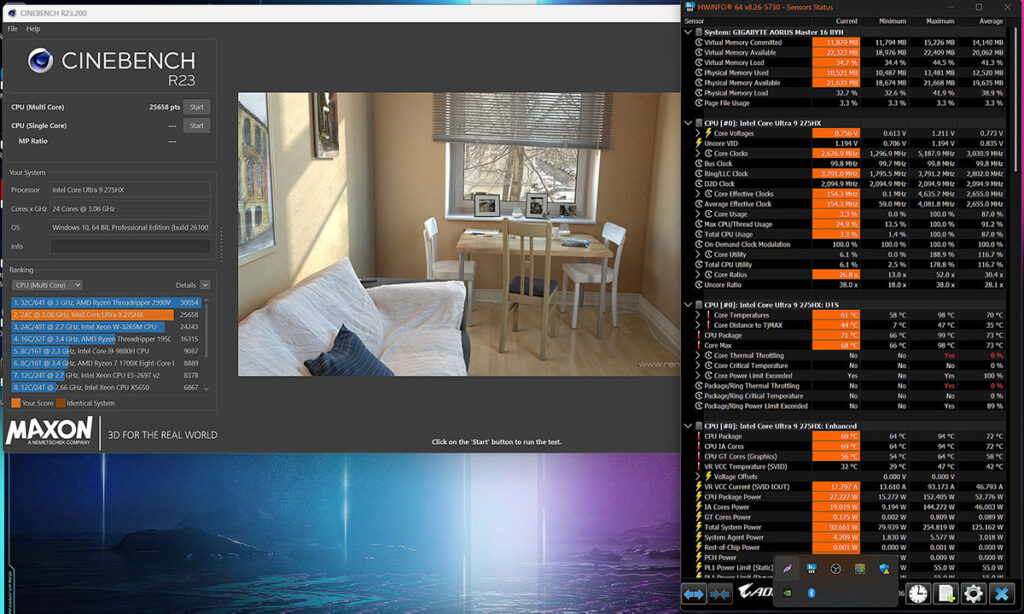Viewport: 1024px width, 614px height.
Task: Select the AMD Ryzen Threadripper 2990W ranking row
Action: (x=106, y=302)
